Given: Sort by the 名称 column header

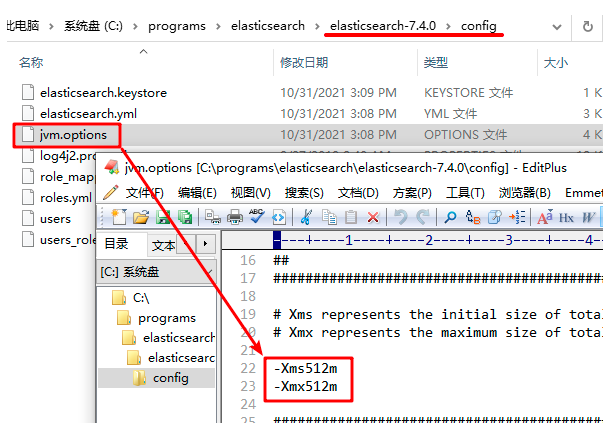Looking at the screenshot, I should click(x=31, y=62).
